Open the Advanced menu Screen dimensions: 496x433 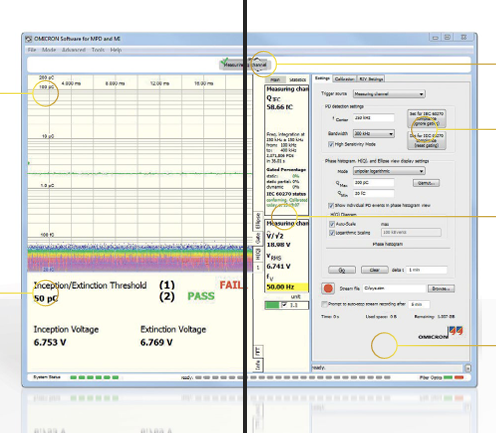pos(74,50)
